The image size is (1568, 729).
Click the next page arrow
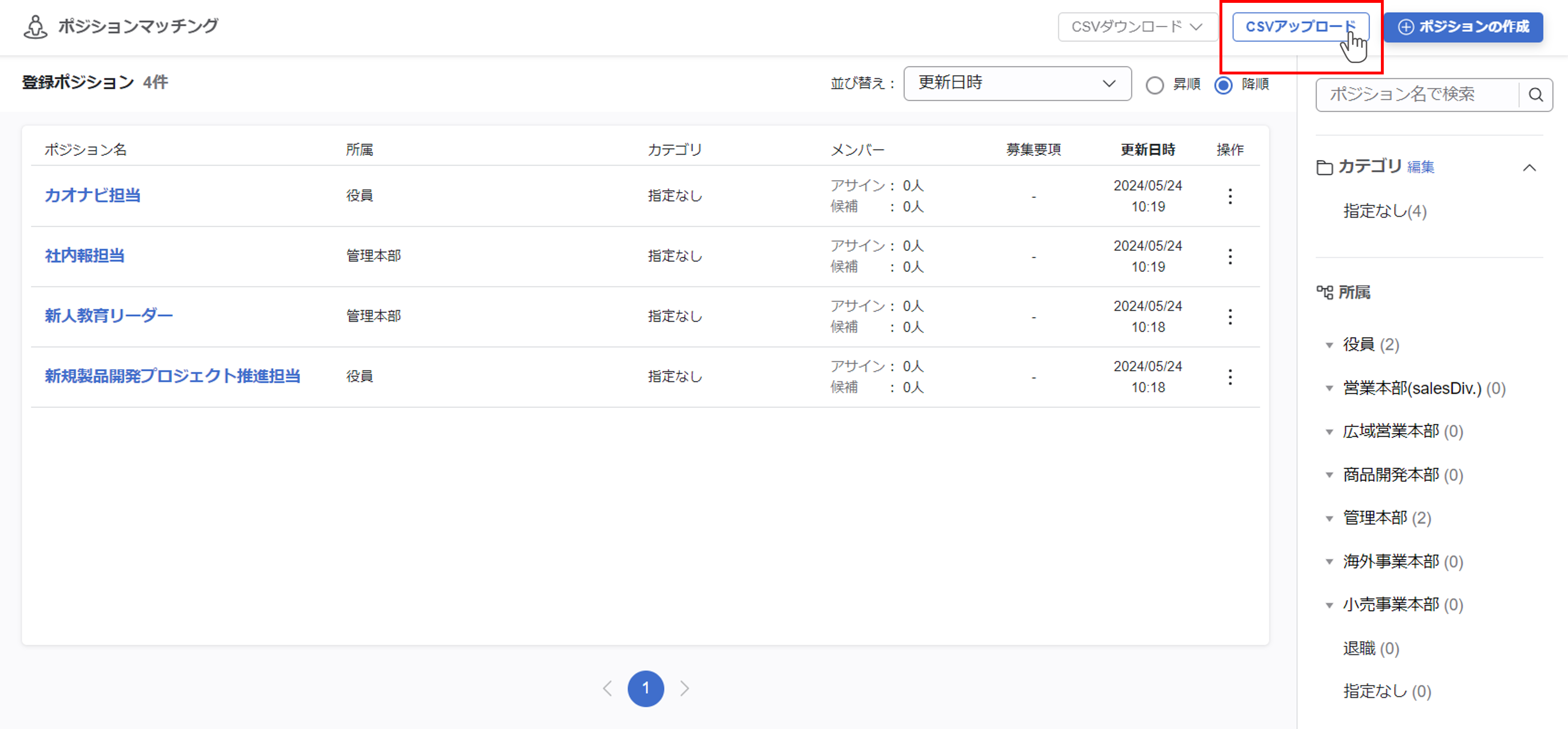click(685, 688)
